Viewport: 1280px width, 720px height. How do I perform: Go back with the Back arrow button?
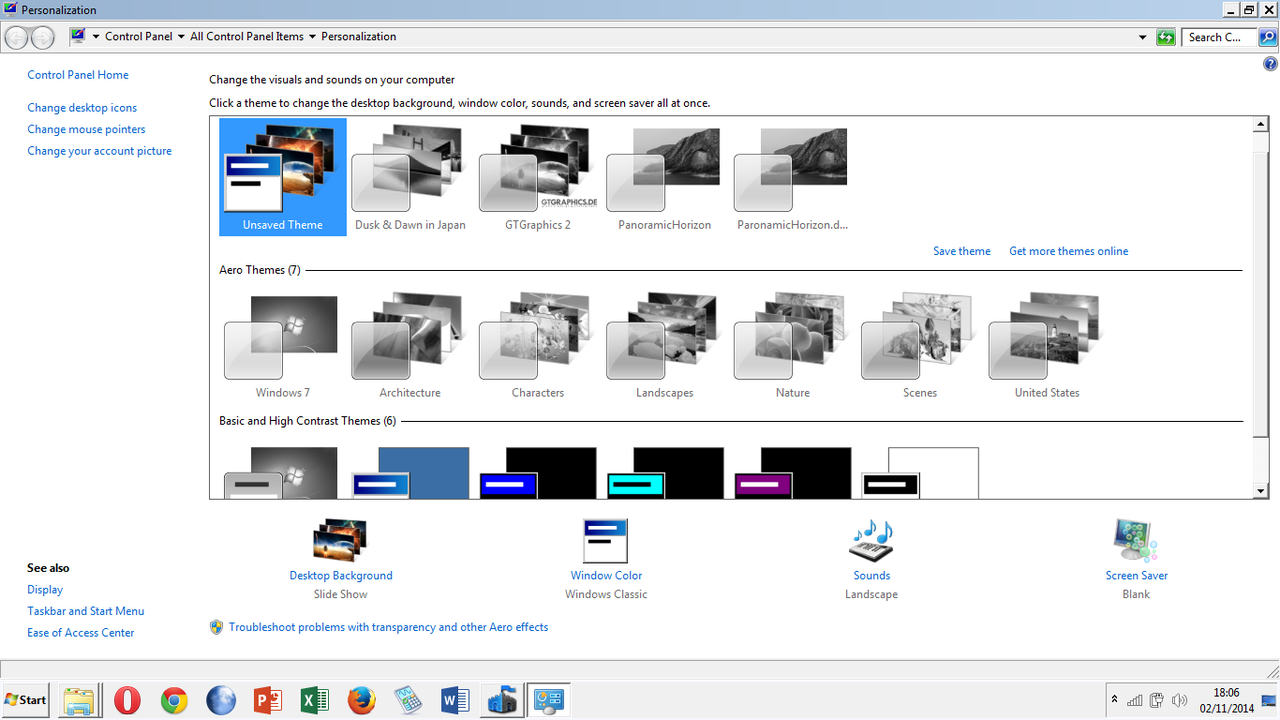[x=17, y=37]
